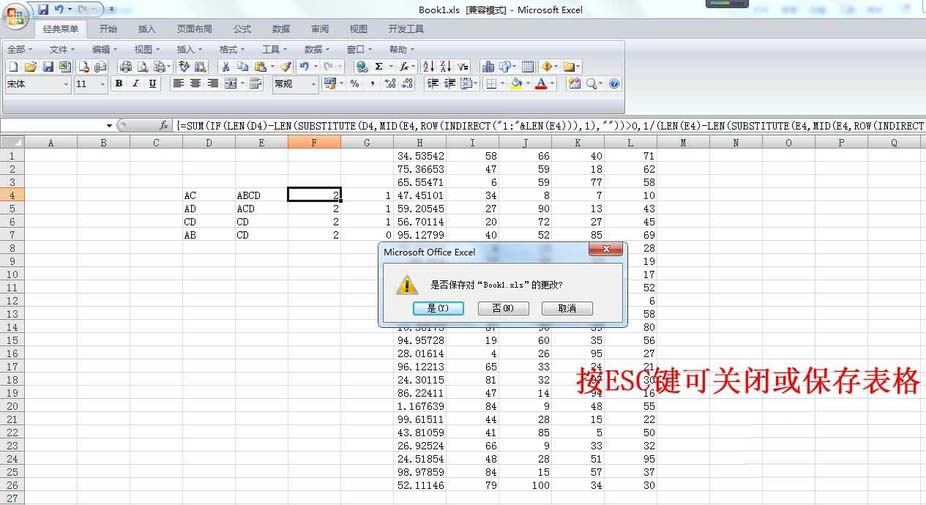Image resolution: width=926 pixels, height=505 pixels.
Task: Click the Increase indent icon
Action: point(449,83)
